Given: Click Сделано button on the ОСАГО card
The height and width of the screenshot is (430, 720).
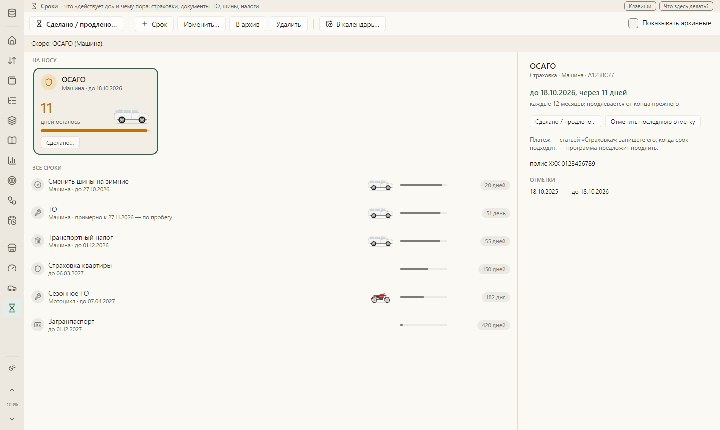Looking at the screenshot, I should [60, 142].
